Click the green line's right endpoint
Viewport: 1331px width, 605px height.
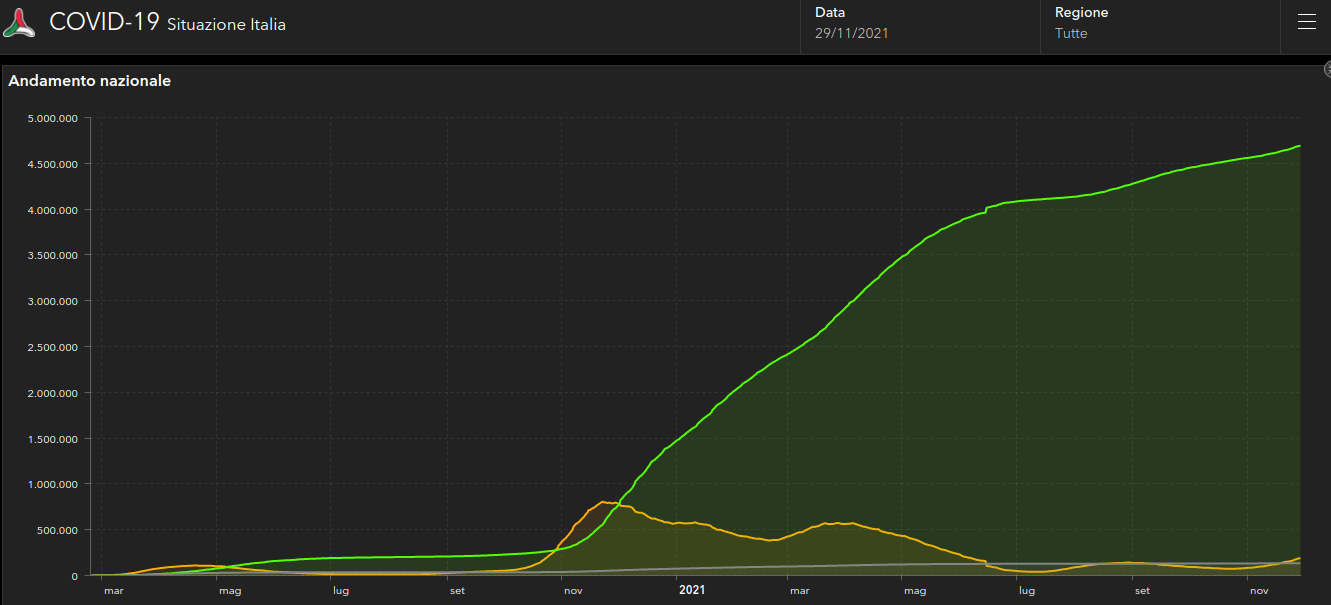(1299, 146)
